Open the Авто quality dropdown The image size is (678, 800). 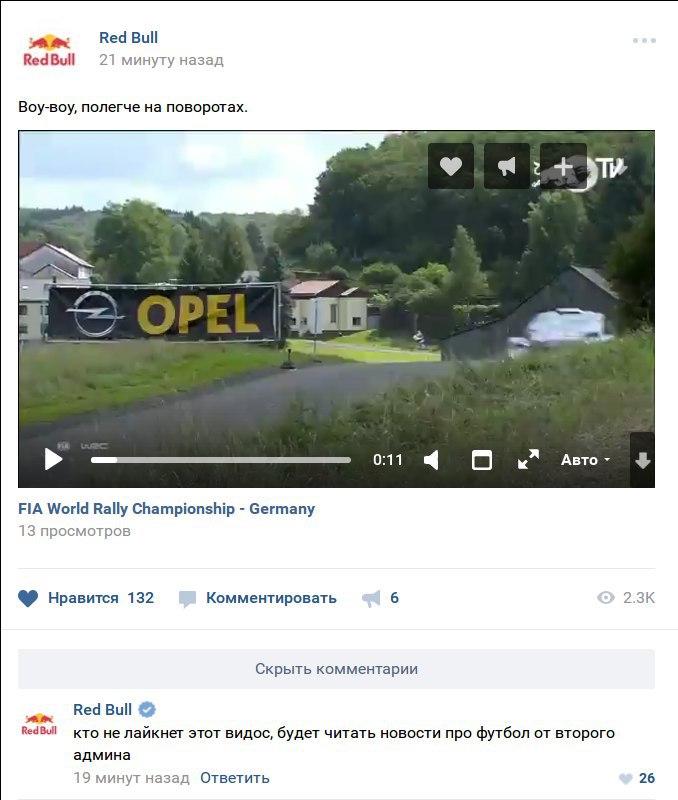pyautogui.click(x=585, y=460)
